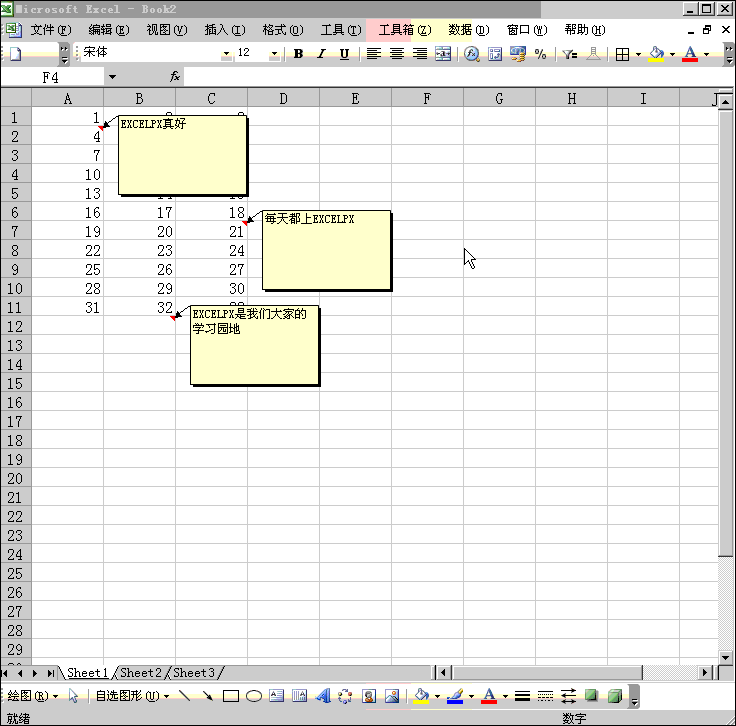This screenshot has width=736, height=726.
Task: Insert WordArt from the drawing toolbar
Action: (323, 696)
